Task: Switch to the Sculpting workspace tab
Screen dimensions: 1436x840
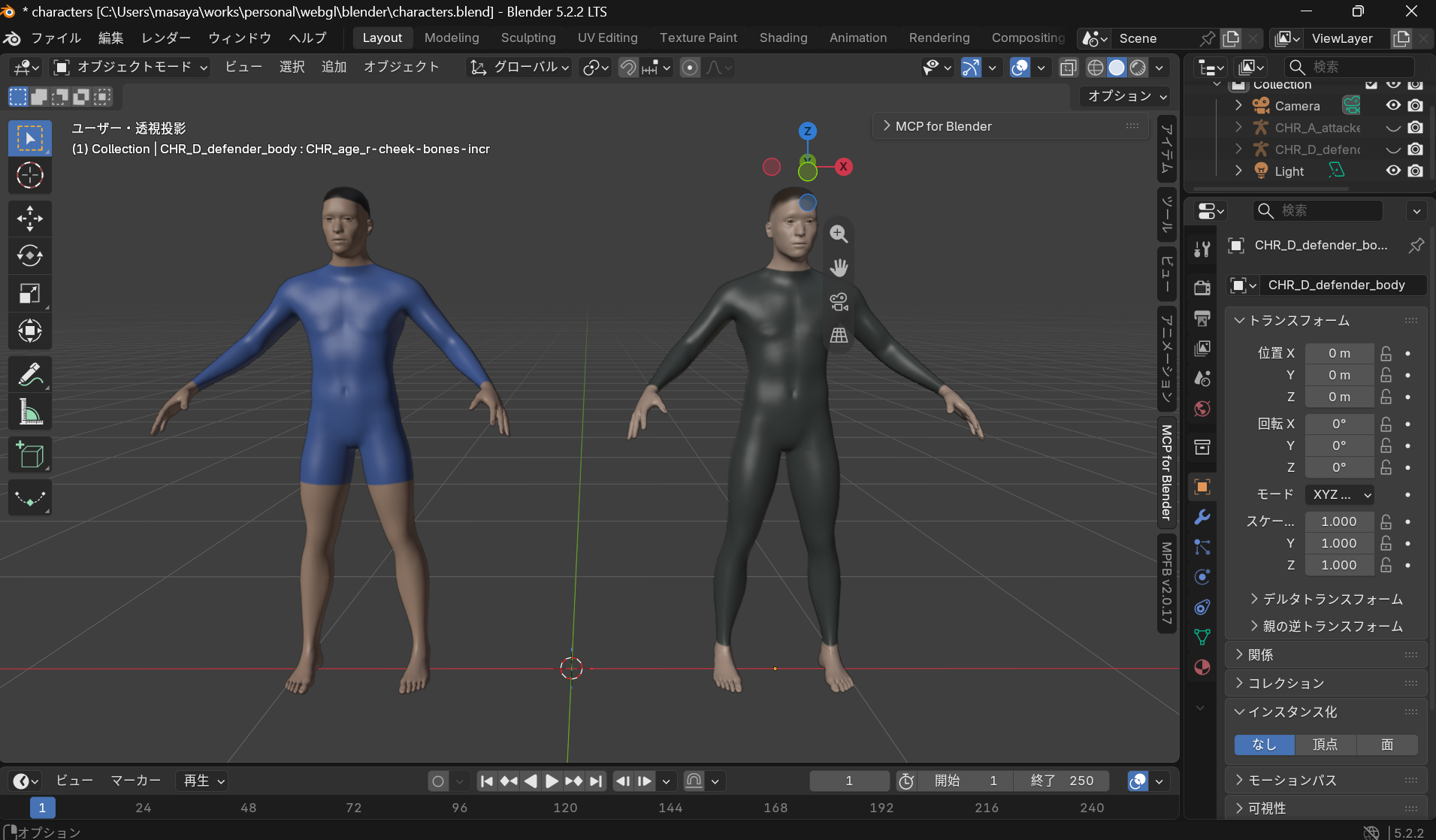Action: (x=528, y=38)
